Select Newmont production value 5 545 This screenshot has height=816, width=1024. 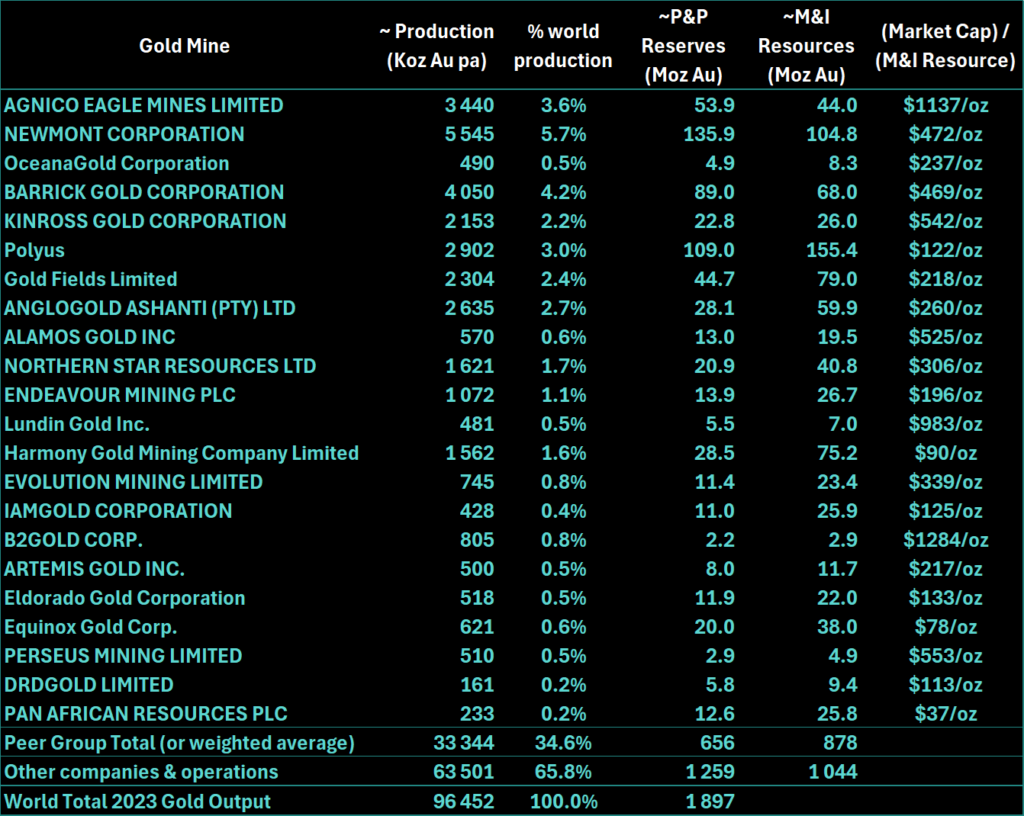point(470,134)
